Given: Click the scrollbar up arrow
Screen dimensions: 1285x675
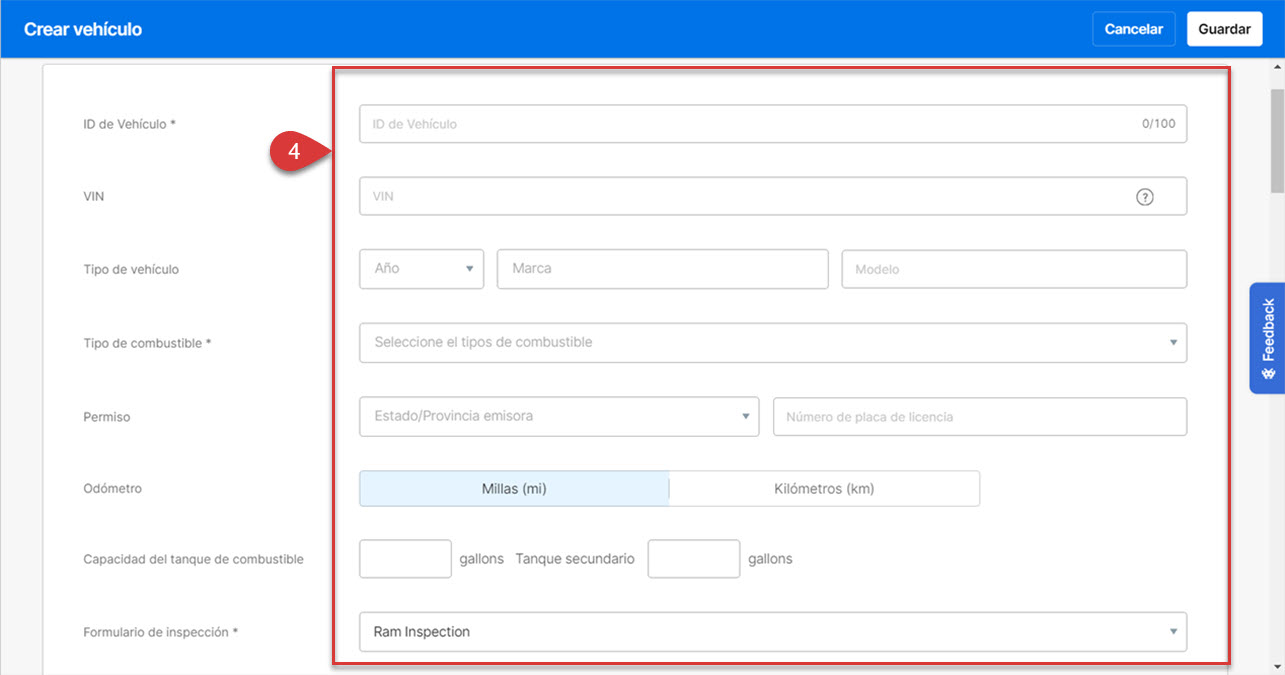Looking at the screenshot, I should tap(1277, 67).
